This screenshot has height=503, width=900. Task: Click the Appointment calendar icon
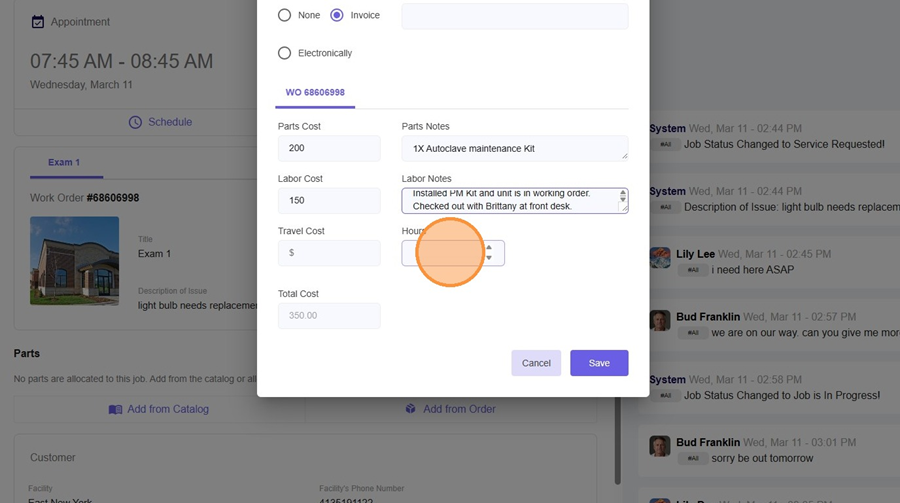point(38,21)
